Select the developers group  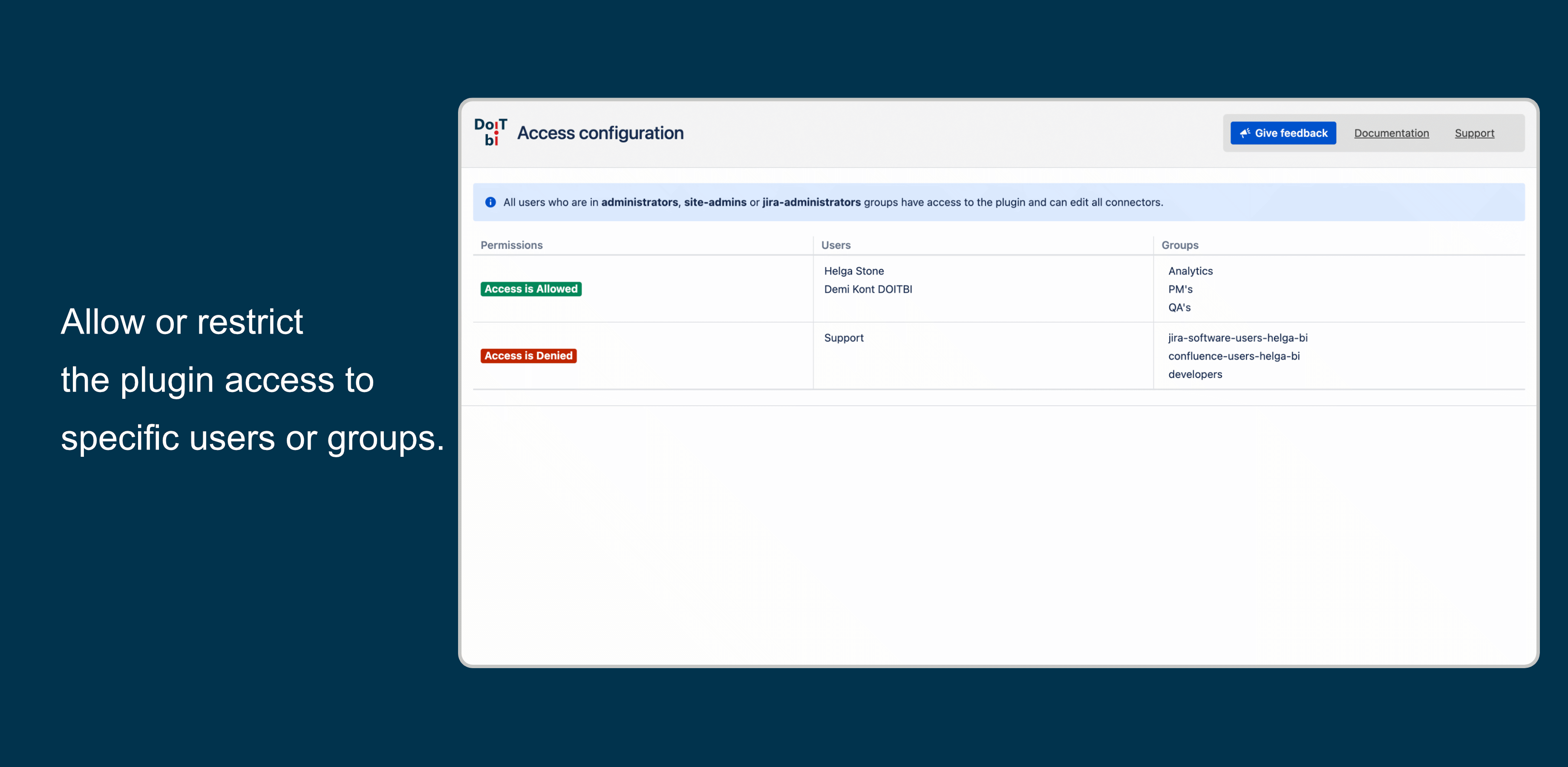coord(1195,374)
